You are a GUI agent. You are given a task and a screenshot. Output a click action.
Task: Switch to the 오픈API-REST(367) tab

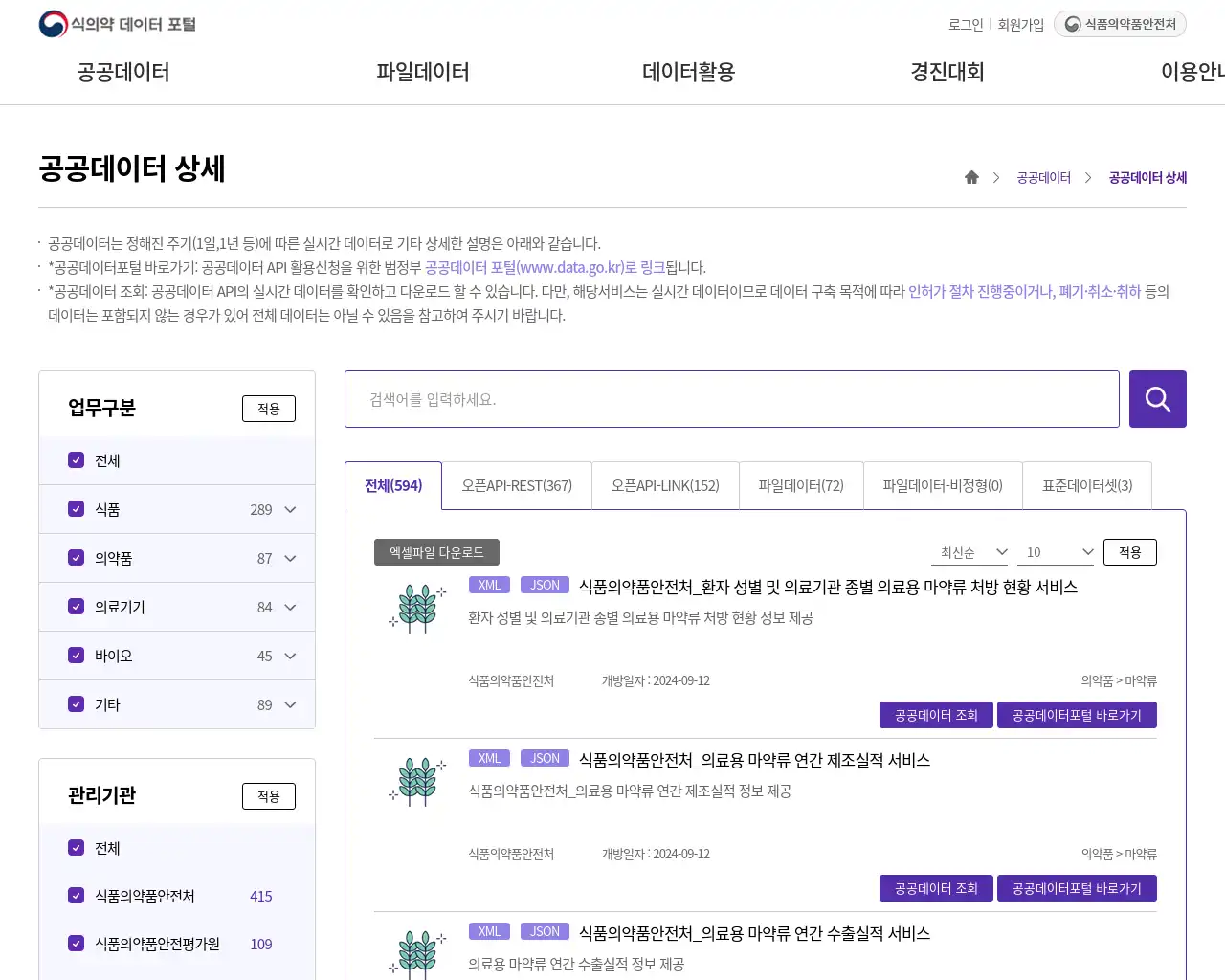click(517, 486)
